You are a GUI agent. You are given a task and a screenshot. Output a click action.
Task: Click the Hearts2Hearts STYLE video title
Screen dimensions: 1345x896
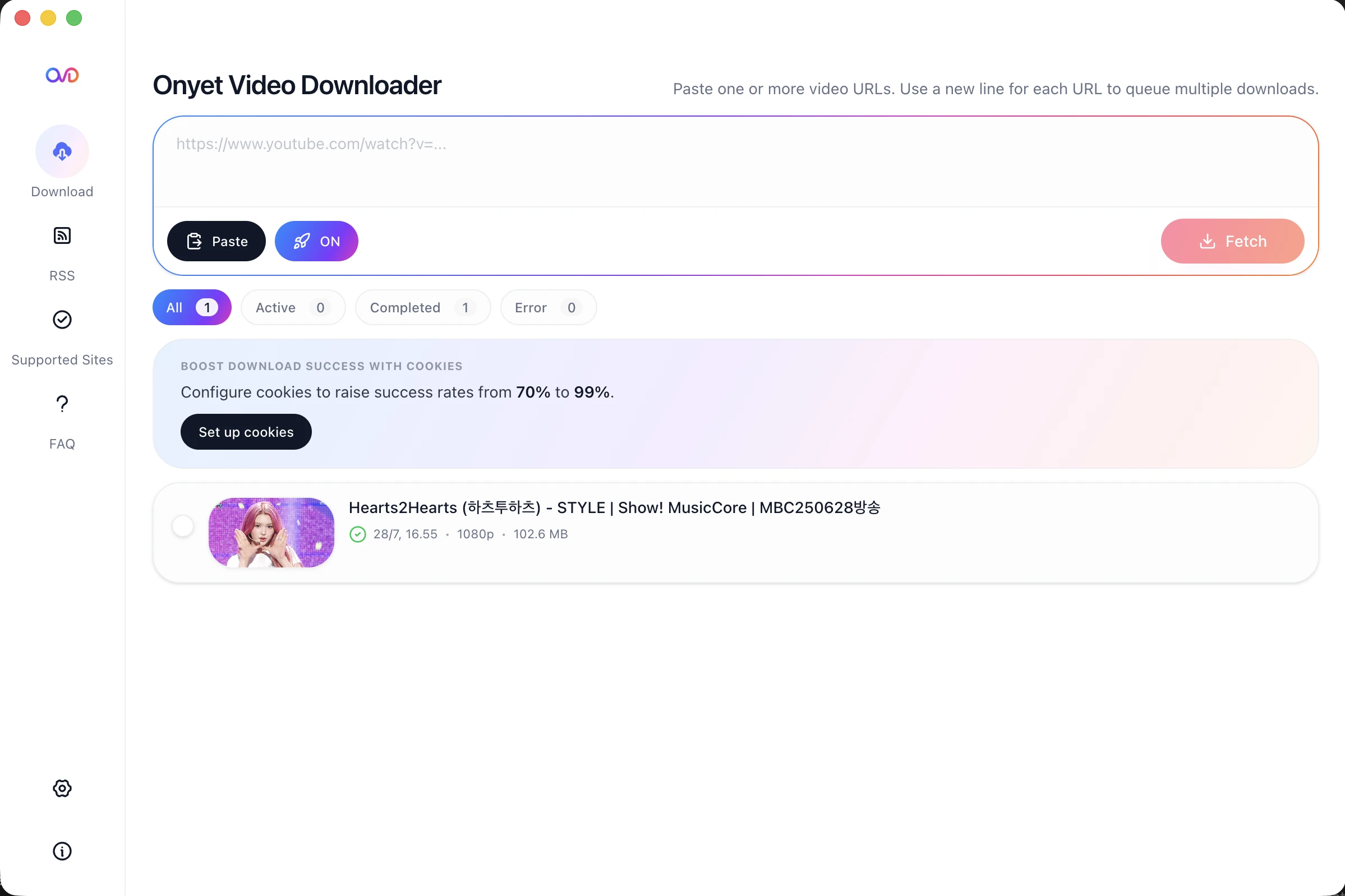click(x=615, y=507)
